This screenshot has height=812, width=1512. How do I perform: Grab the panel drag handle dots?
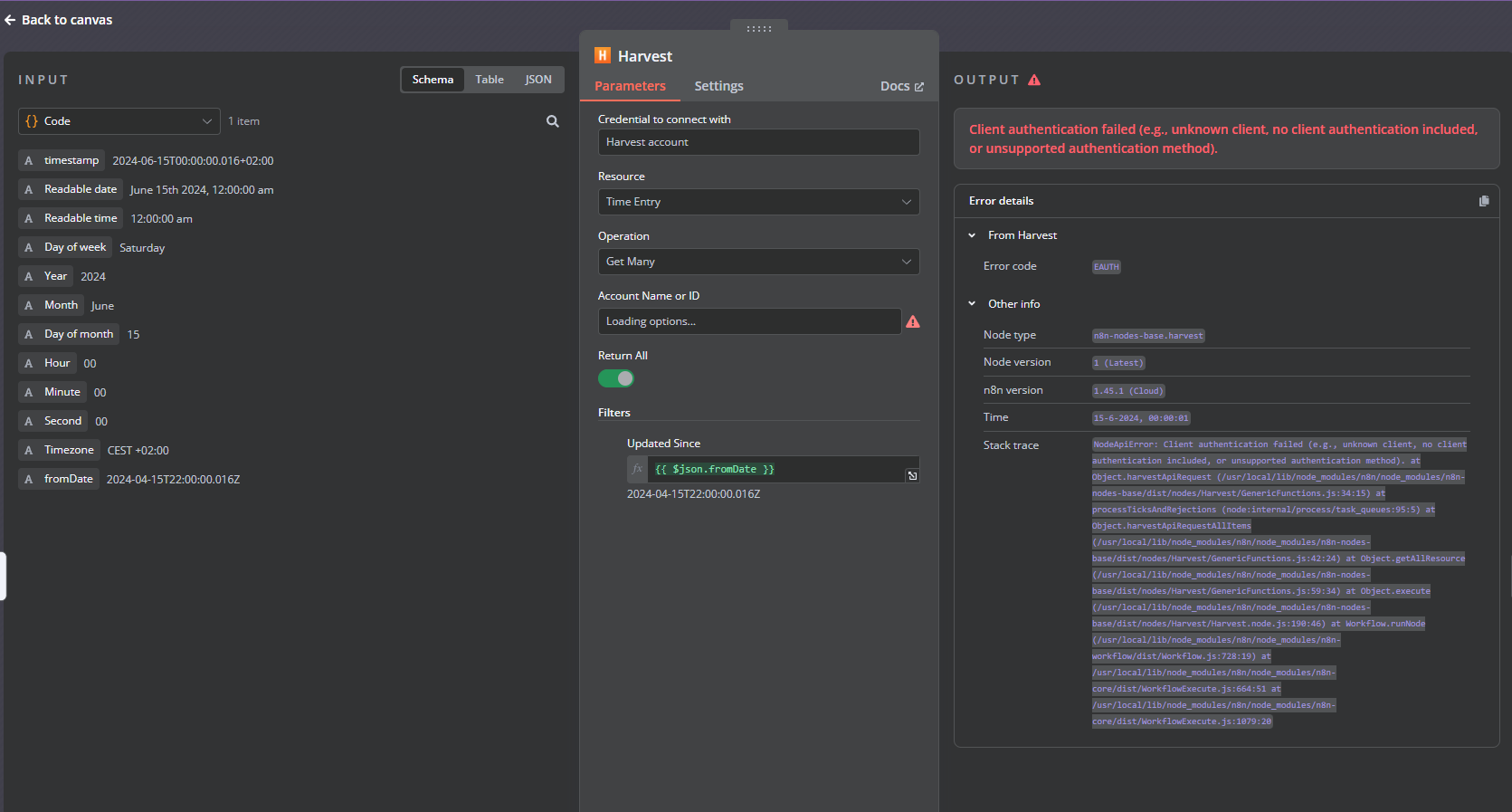point(759,29)
